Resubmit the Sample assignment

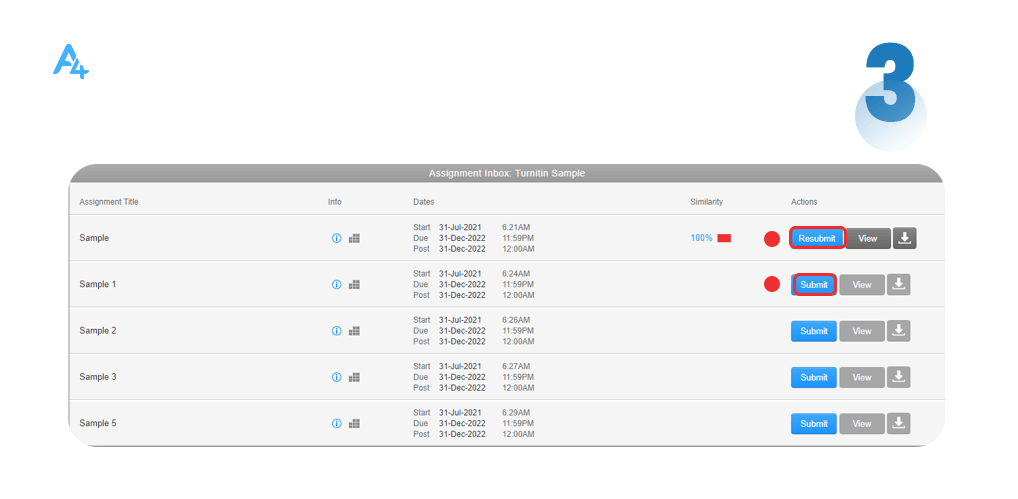[817, 238]
